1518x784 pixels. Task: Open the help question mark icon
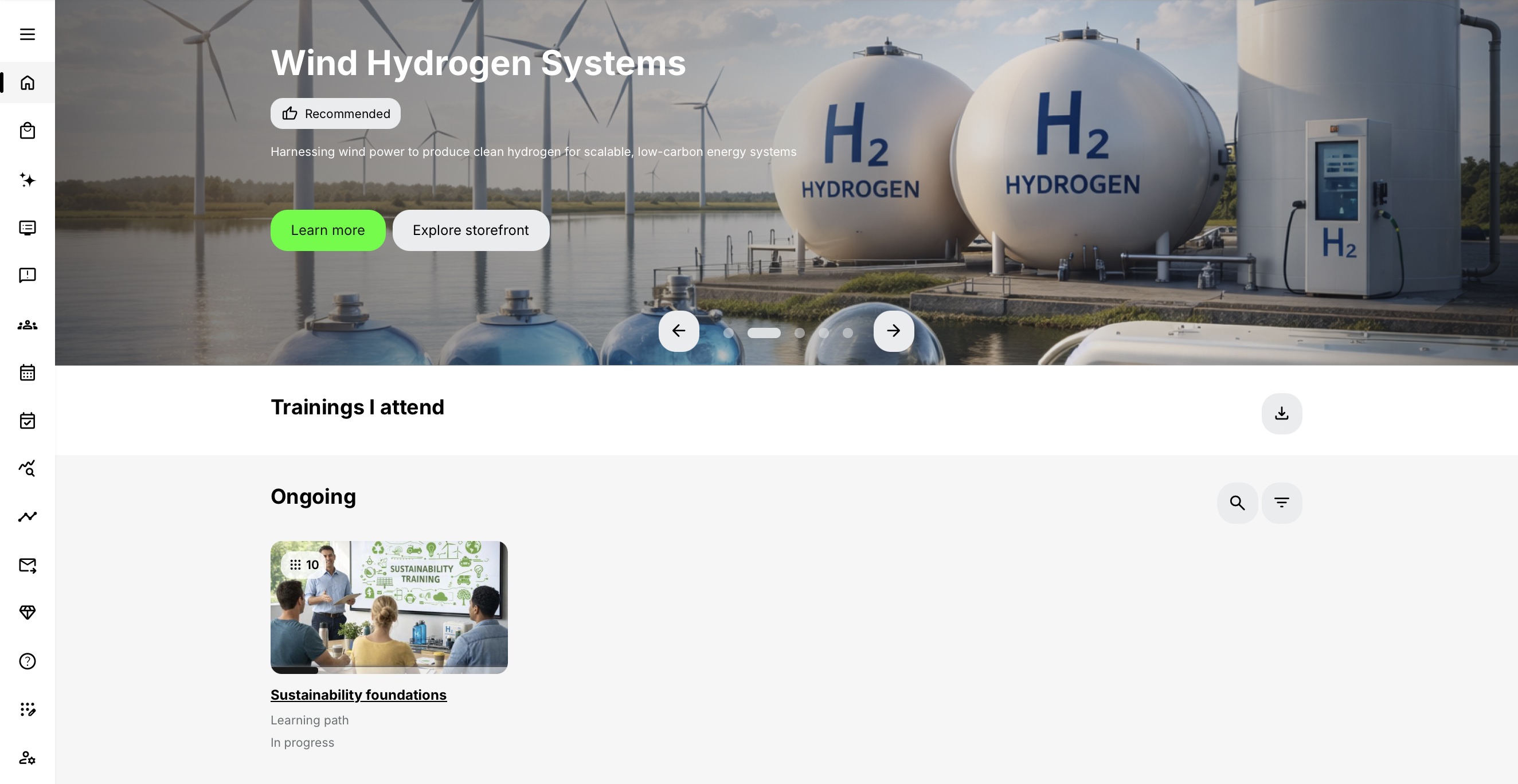[x=27, y=661]
